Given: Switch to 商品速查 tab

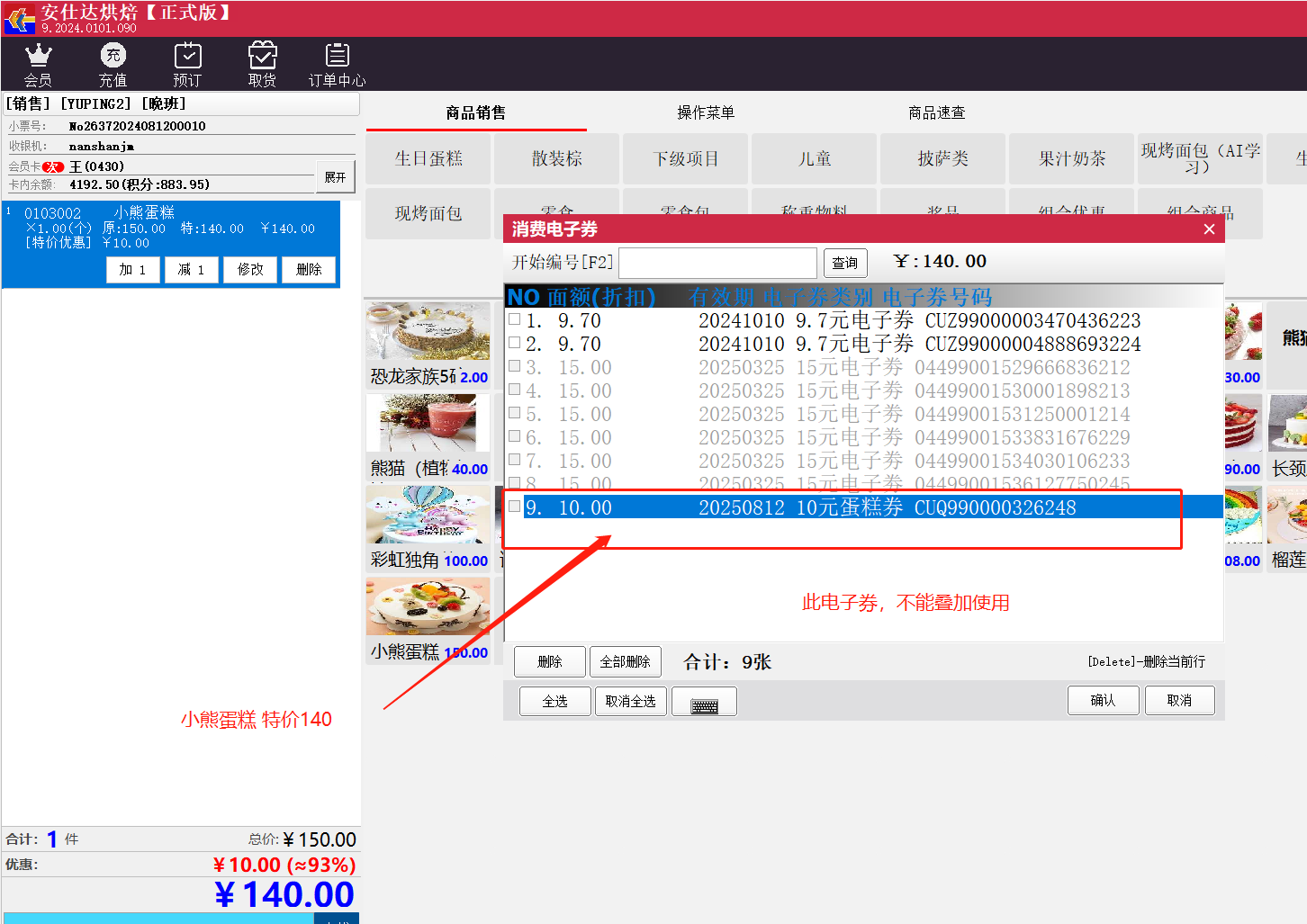Looking at the screenshot, I should point(936,112).
